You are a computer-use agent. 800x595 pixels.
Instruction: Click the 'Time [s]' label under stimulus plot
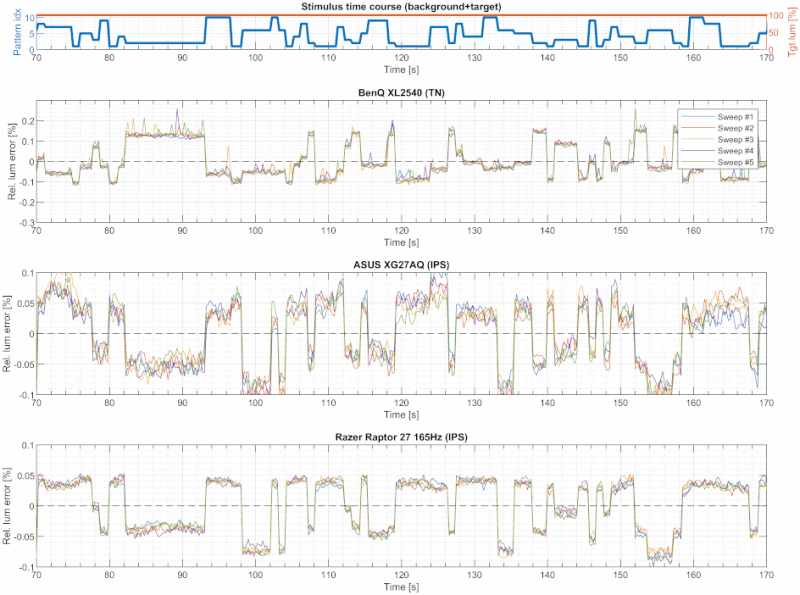pyautogui.click(x=401, y=70)
